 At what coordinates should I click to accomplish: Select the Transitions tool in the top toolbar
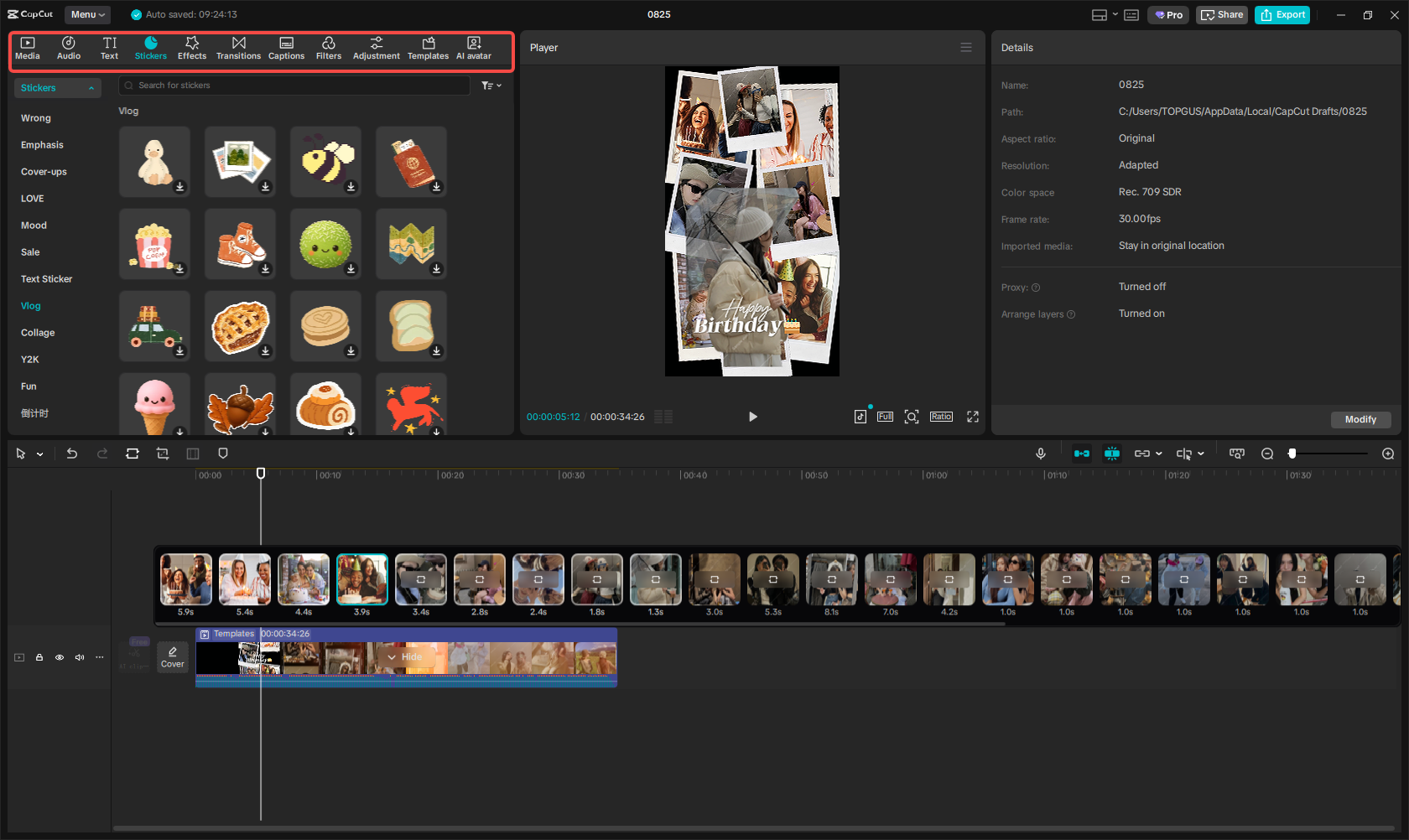[x=238, y=47]
